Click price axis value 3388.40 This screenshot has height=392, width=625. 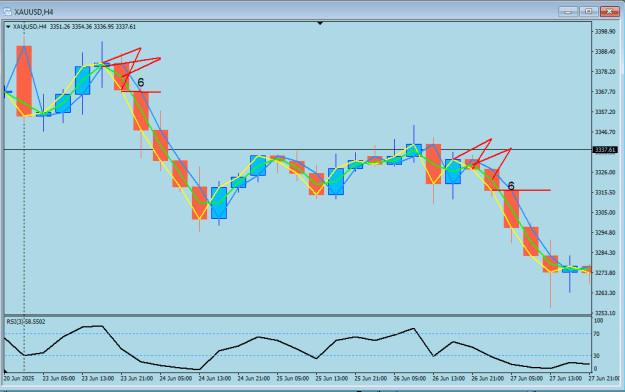point(605,52)
